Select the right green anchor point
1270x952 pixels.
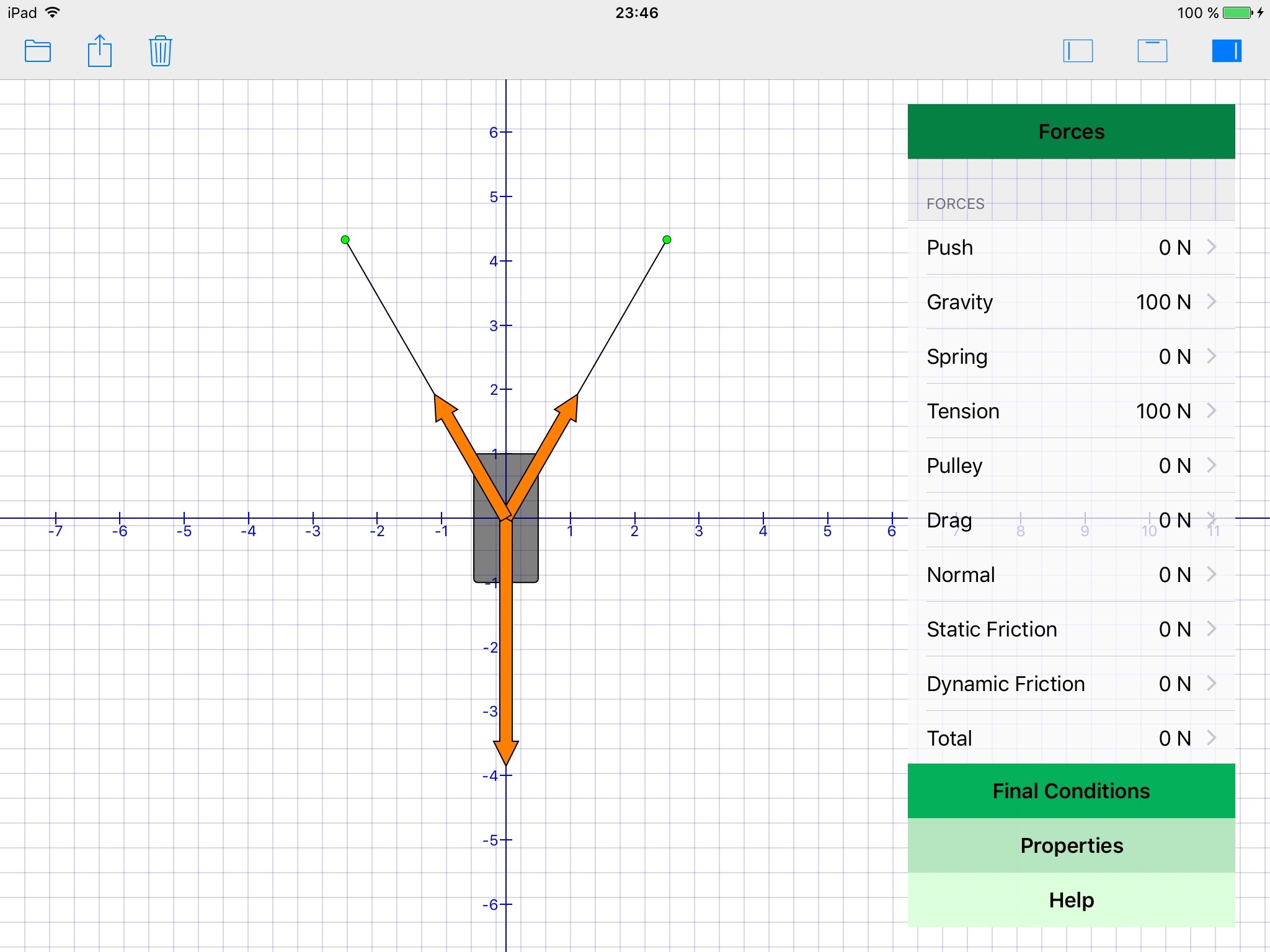click(x=667, y=240)
